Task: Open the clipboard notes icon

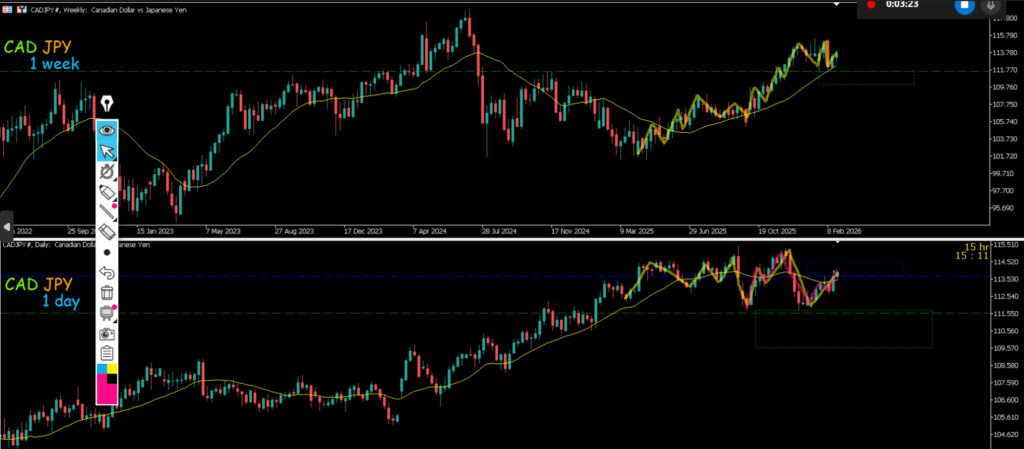Action: (x=107, y=354)
